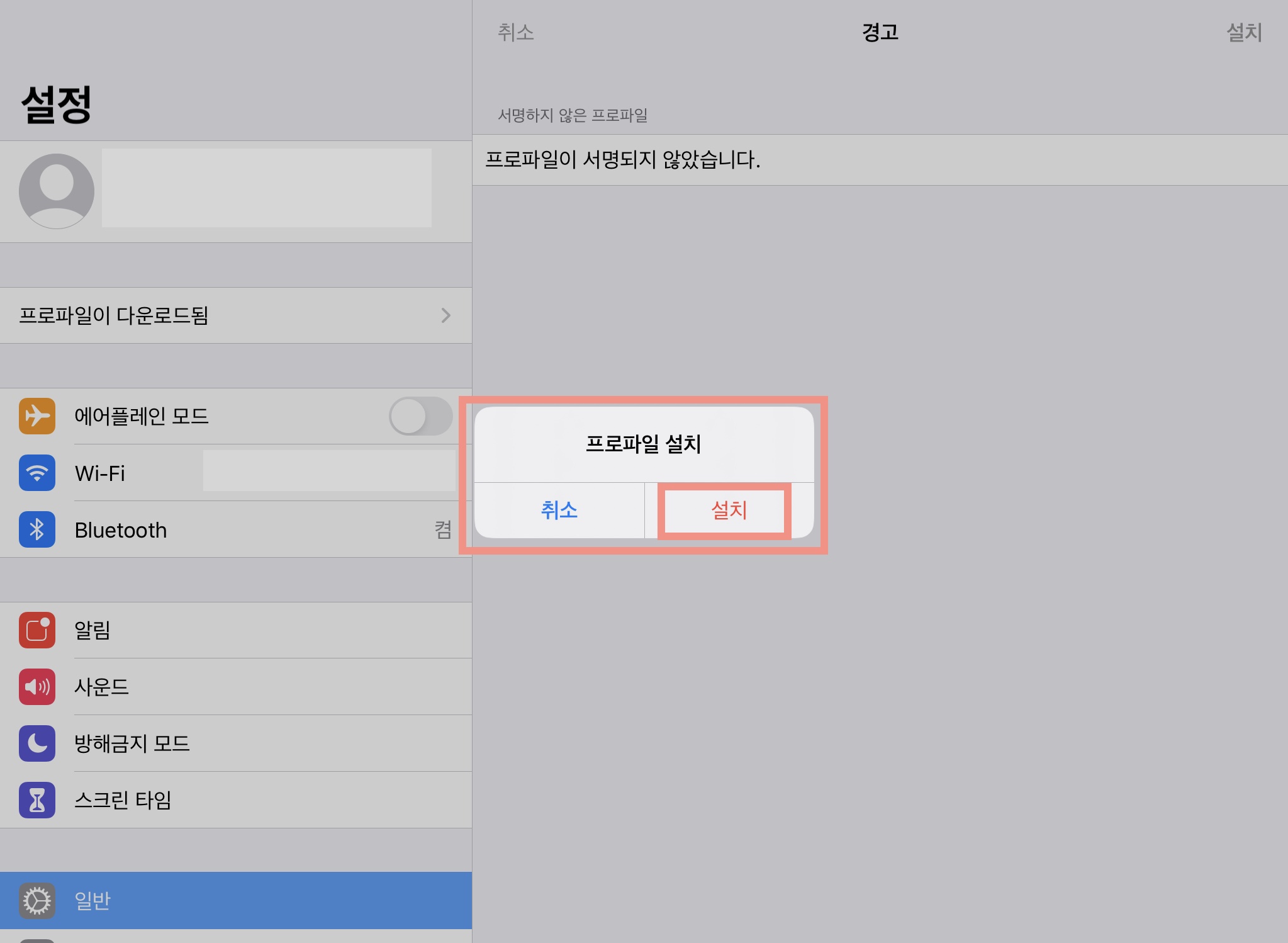Tap 취소 in the top navigation bar
This screenshot has height=943, width=1288.
515,32
